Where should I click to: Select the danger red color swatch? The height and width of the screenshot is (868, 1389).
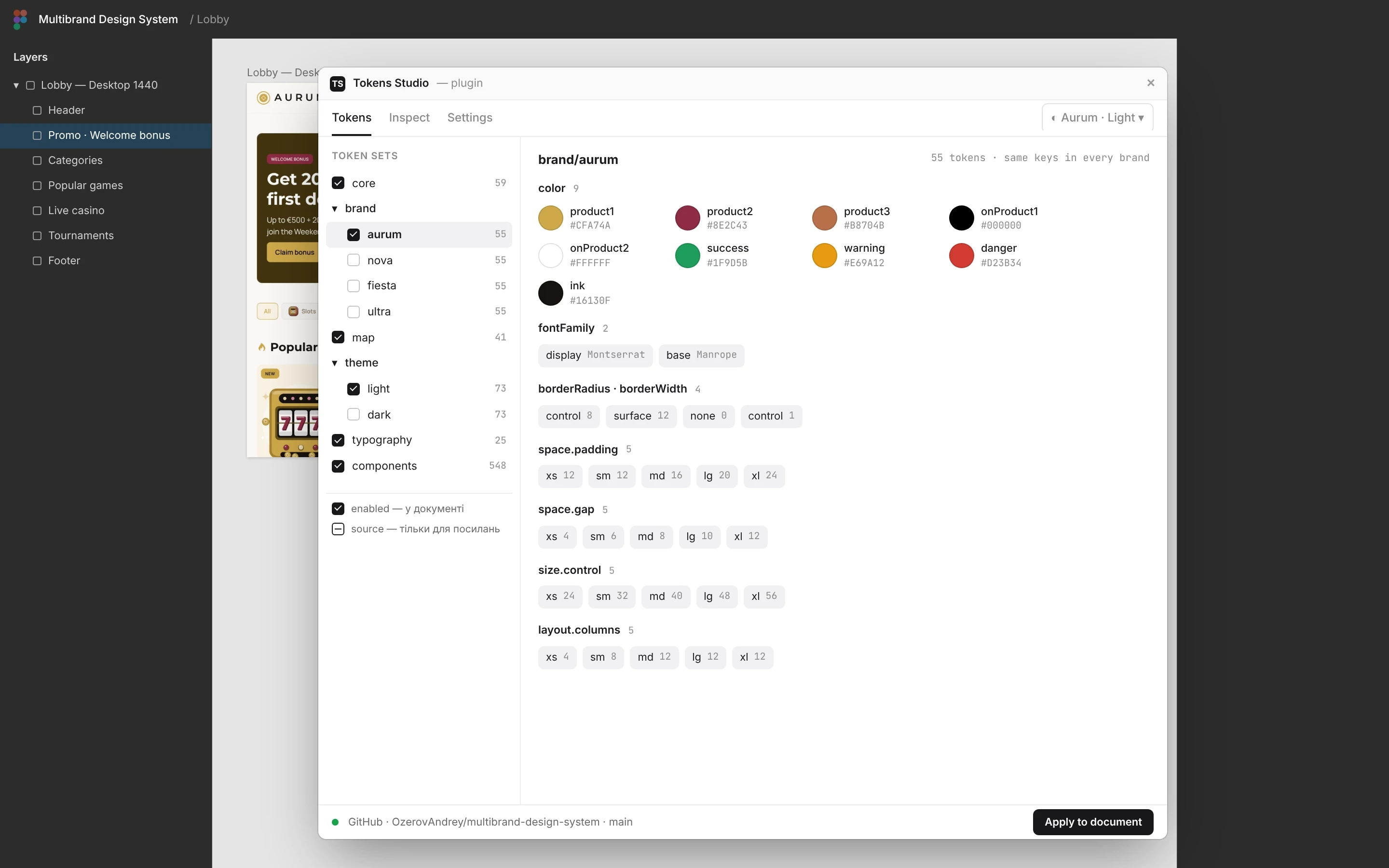961,256
